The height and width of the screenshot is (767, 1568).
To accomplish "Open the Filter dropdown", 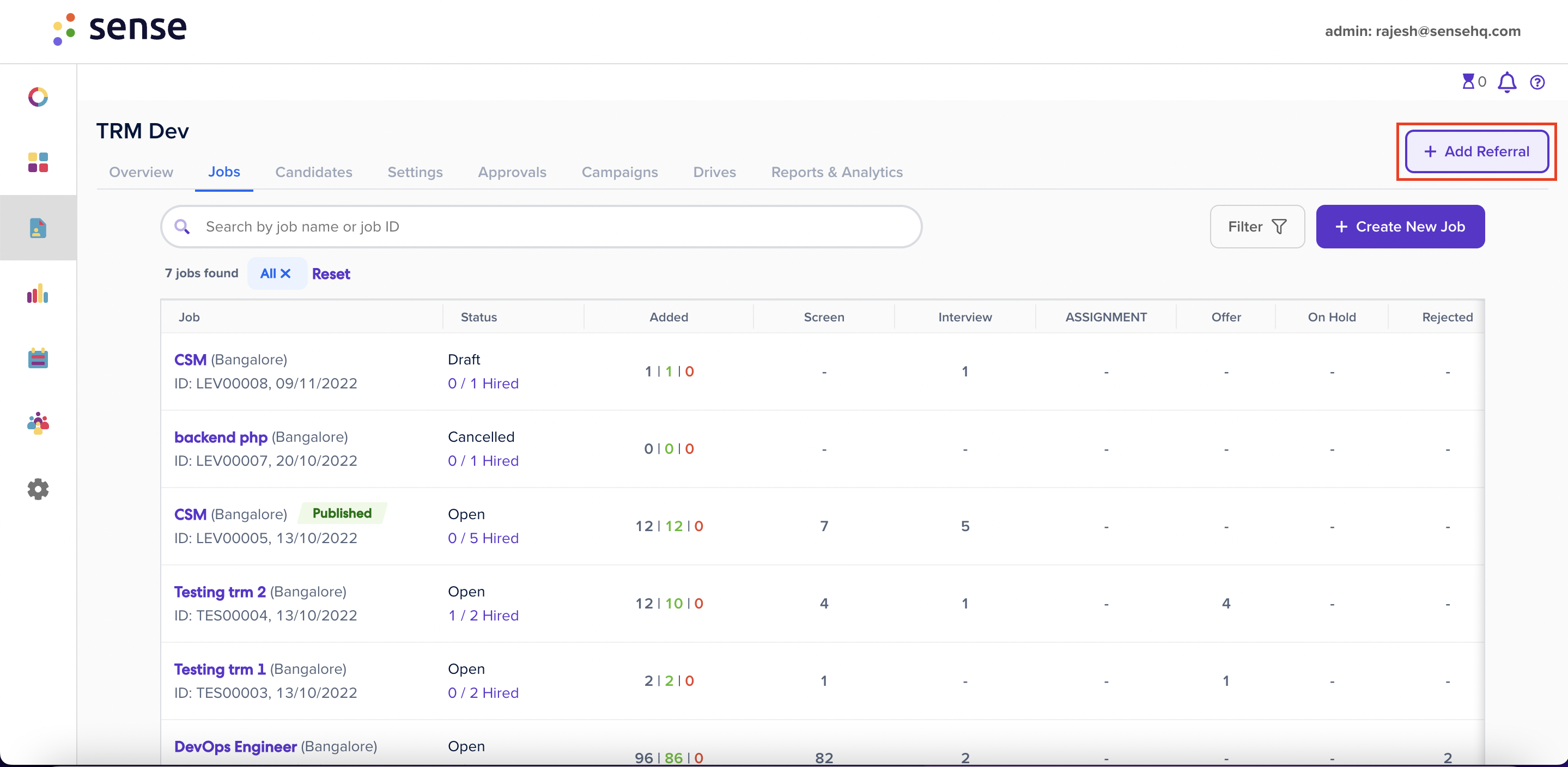I will pos(1257,227).
